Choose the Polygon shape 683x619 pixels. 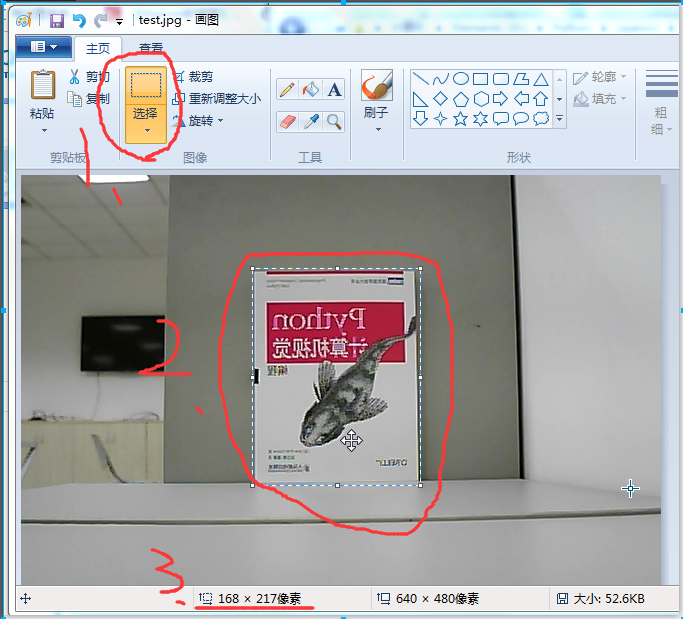[x=521, y=79]
